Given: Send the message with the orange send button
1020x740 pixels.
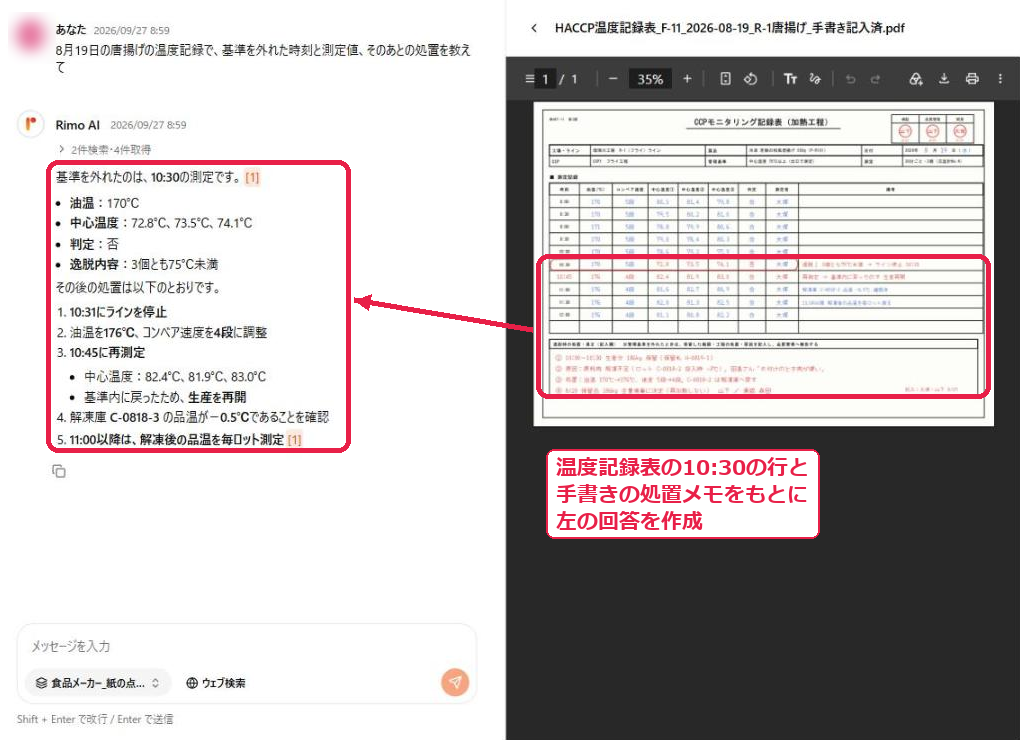Looking at the screenshot, I should [x=455, y=682].
